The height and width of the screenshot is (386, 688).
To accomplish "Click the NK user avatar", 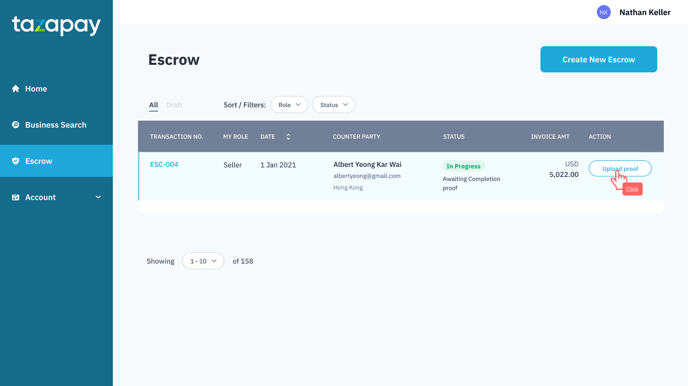I will pyautogui.click(x=604, y=12).
